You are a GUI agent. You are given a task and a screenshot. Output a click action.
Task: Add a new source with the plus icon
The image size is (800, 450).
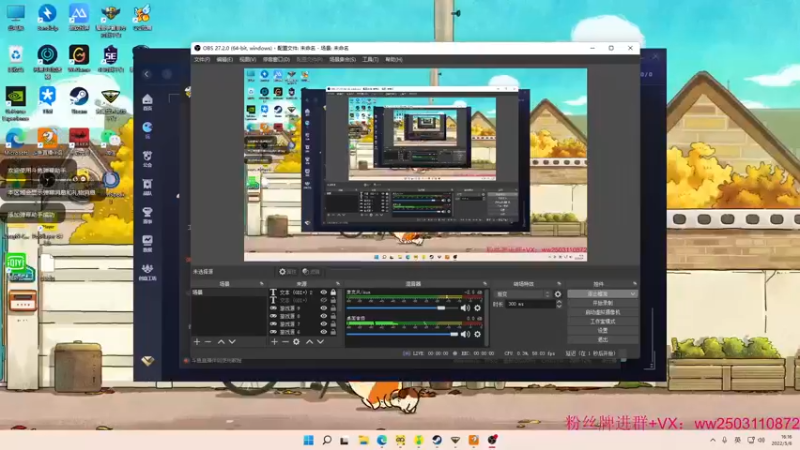(x=274, y=342)
